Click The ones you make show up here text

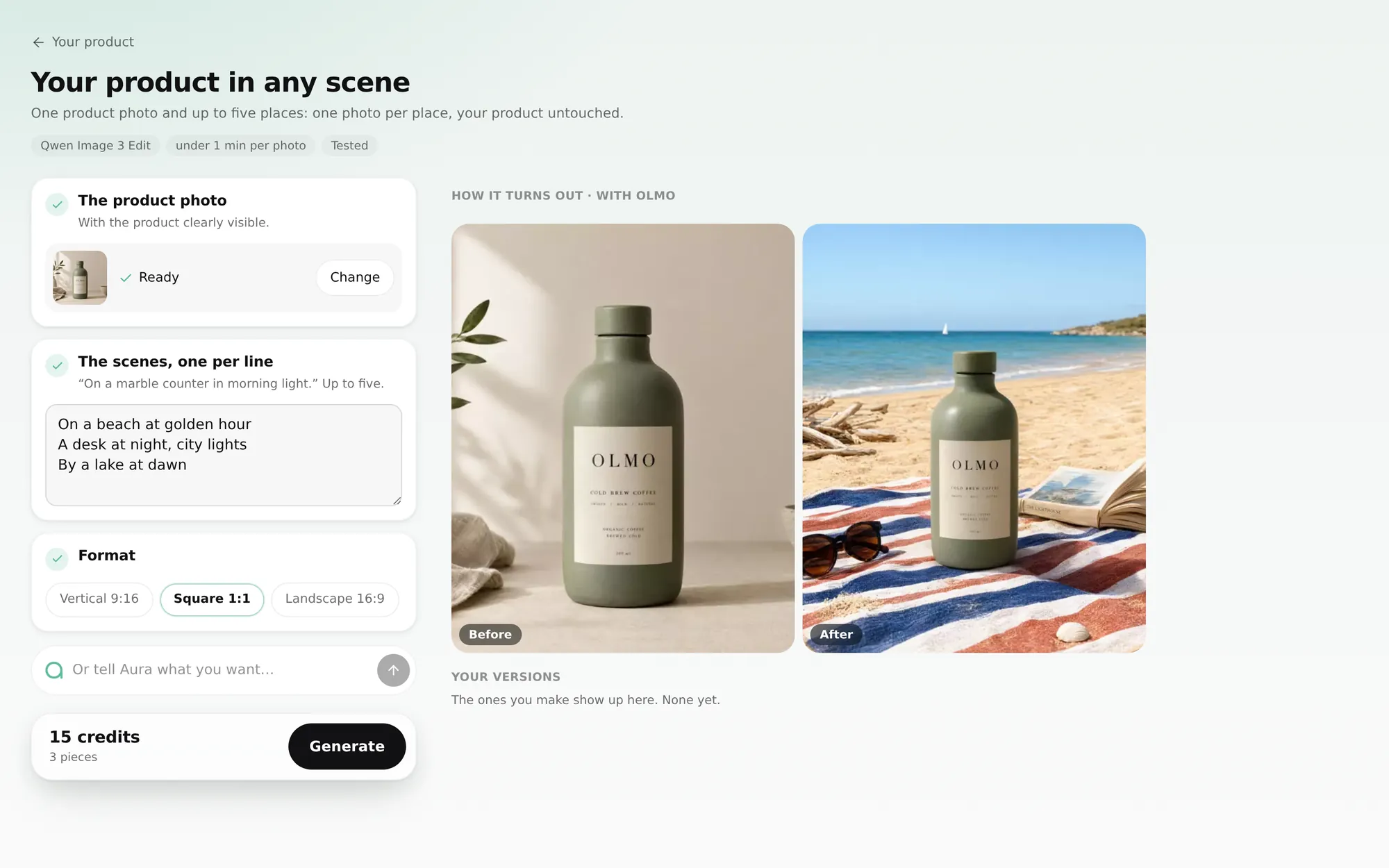point(585,700)
